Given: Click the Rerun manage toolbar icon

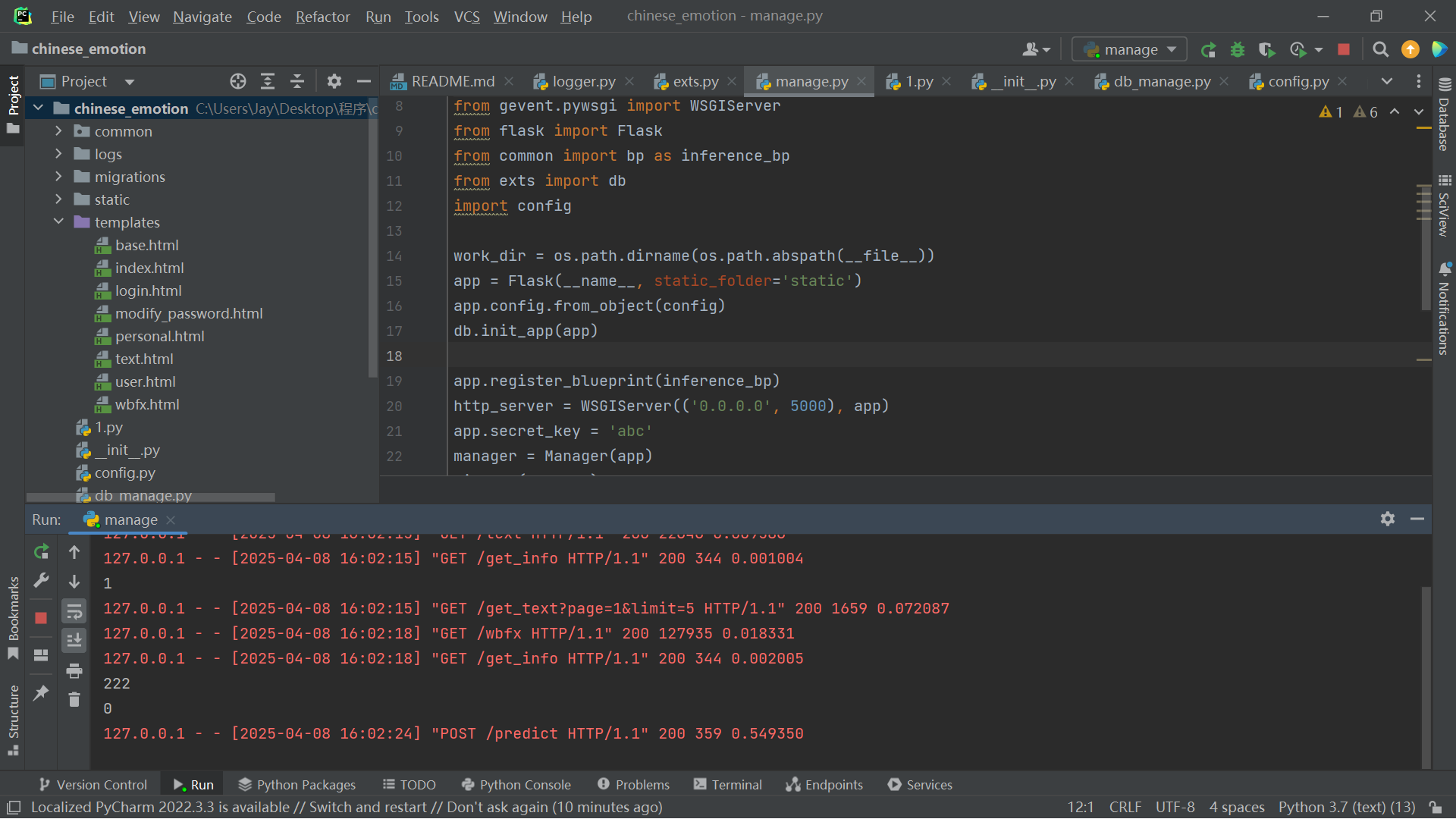Looking at the screenshot, I should point(1208,50).
